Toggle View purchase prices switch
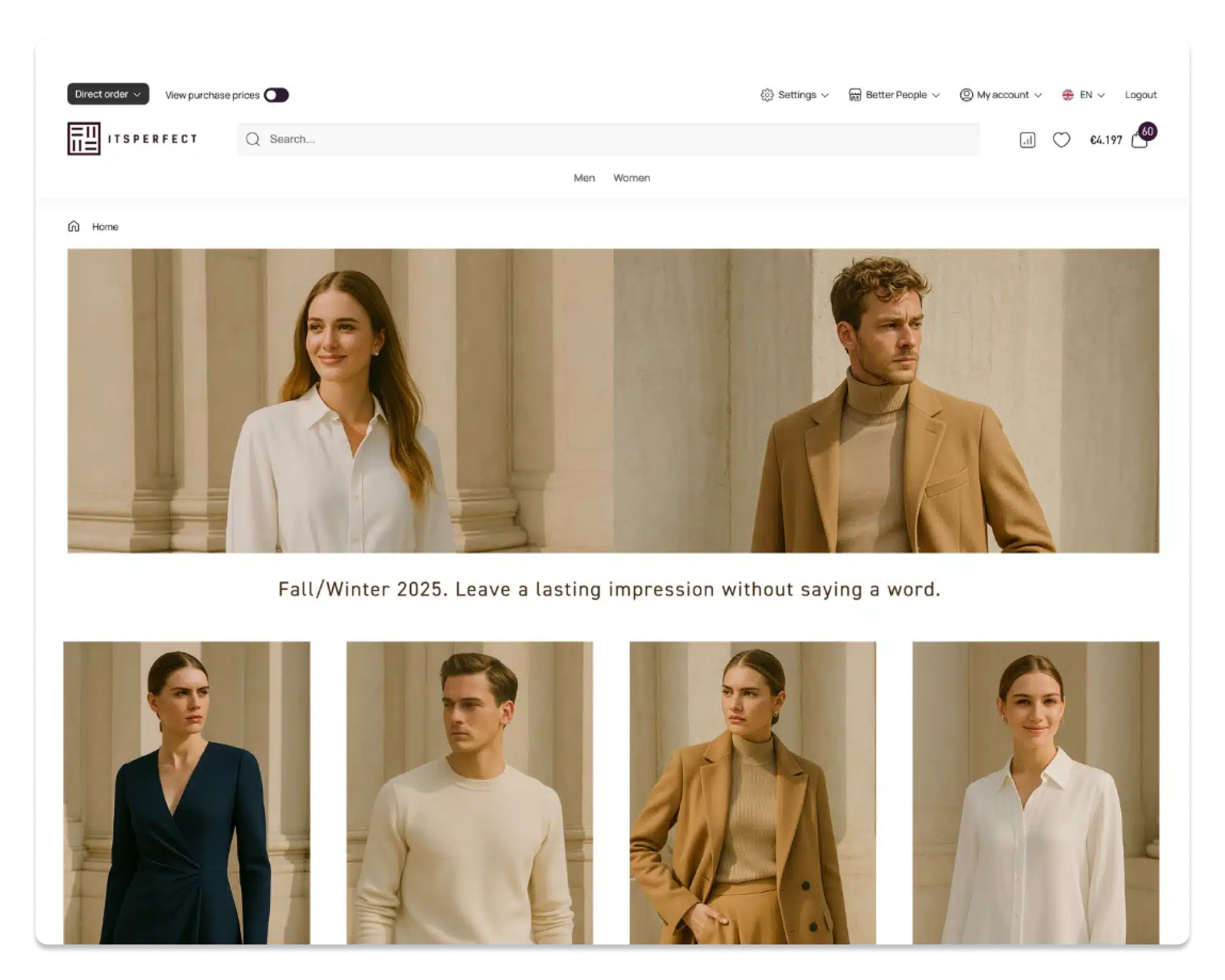This screenshot has height=980, width=1225. [276, 95]
